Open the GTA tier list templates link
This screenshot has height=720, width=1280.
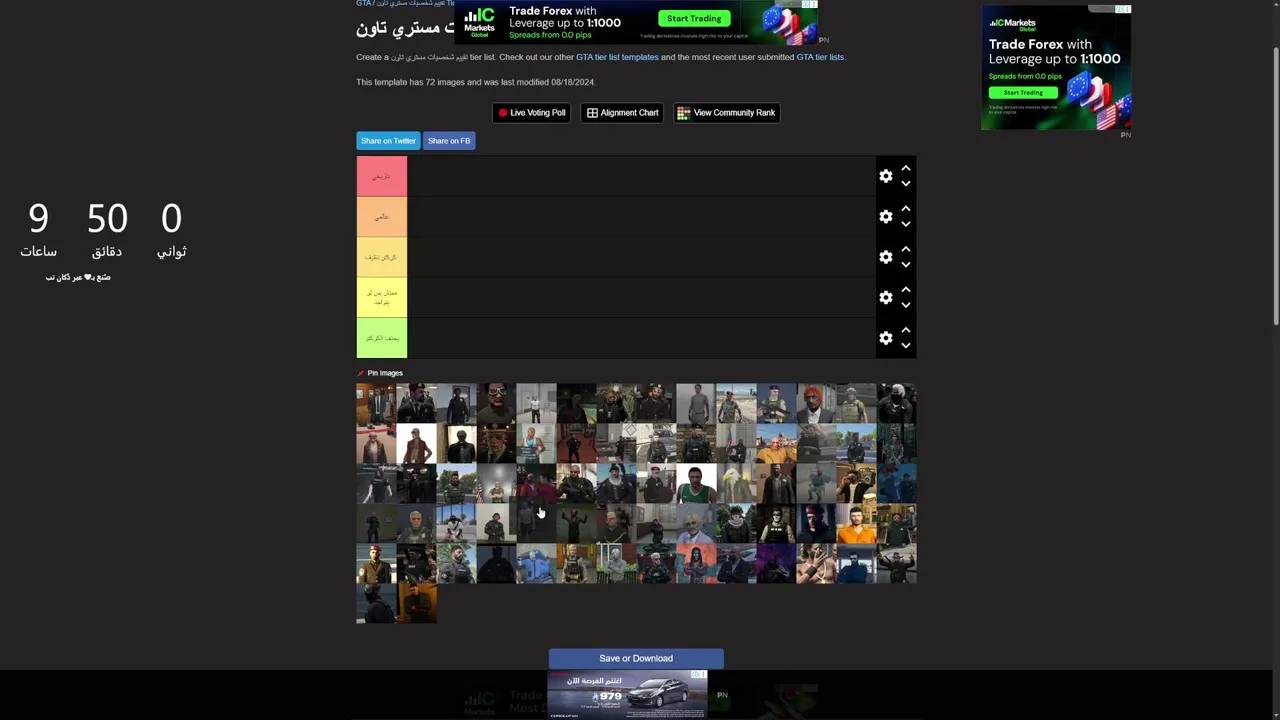tap(617, 57)
